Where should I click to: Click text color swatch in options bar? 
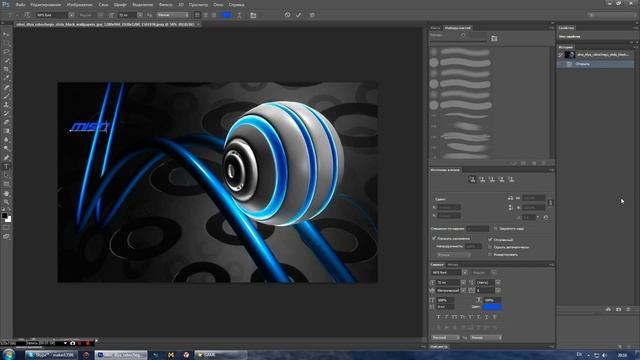226,15
